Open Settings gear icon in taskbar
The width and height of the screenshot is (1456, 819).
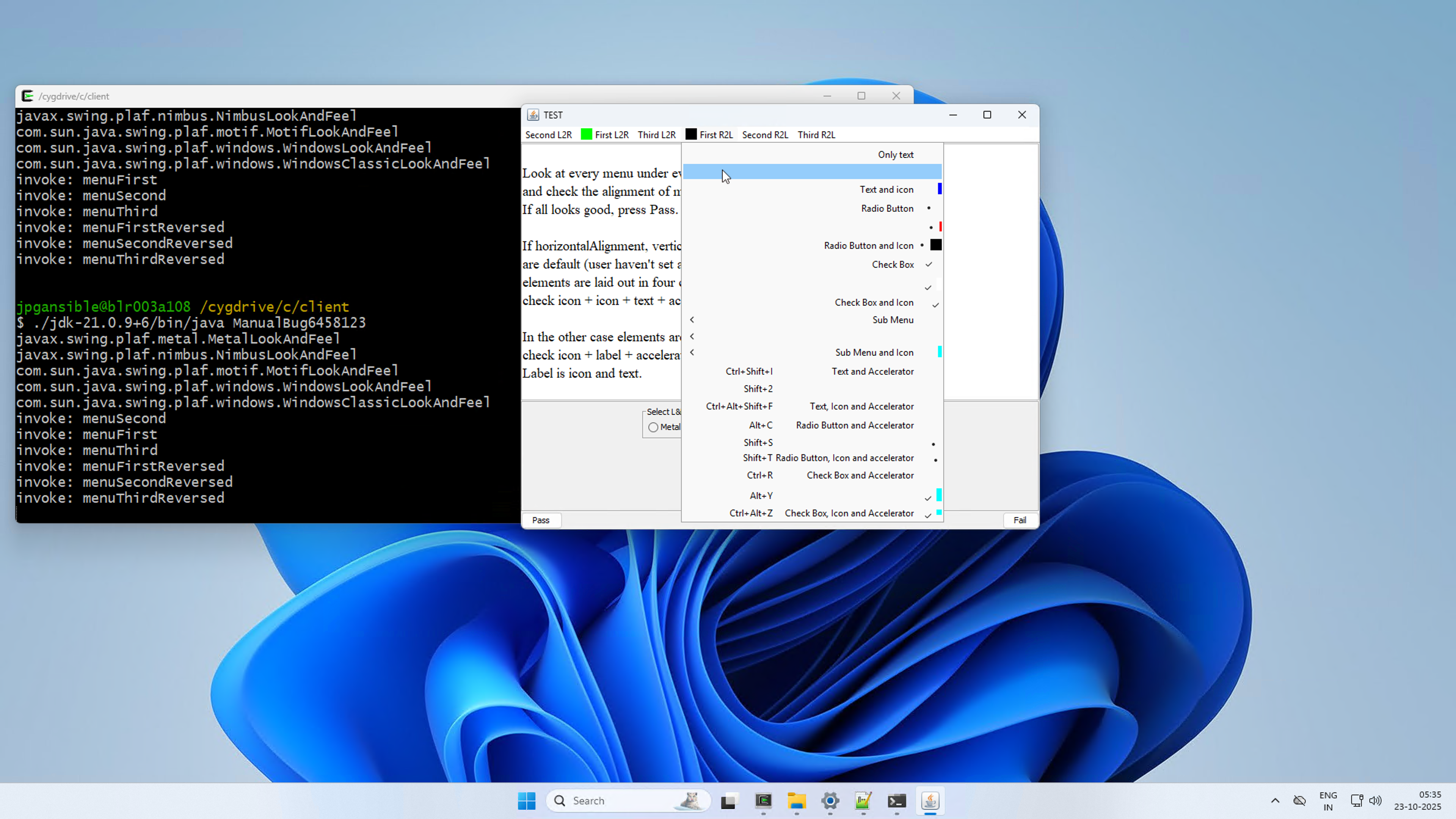click(x=830, y=800)
